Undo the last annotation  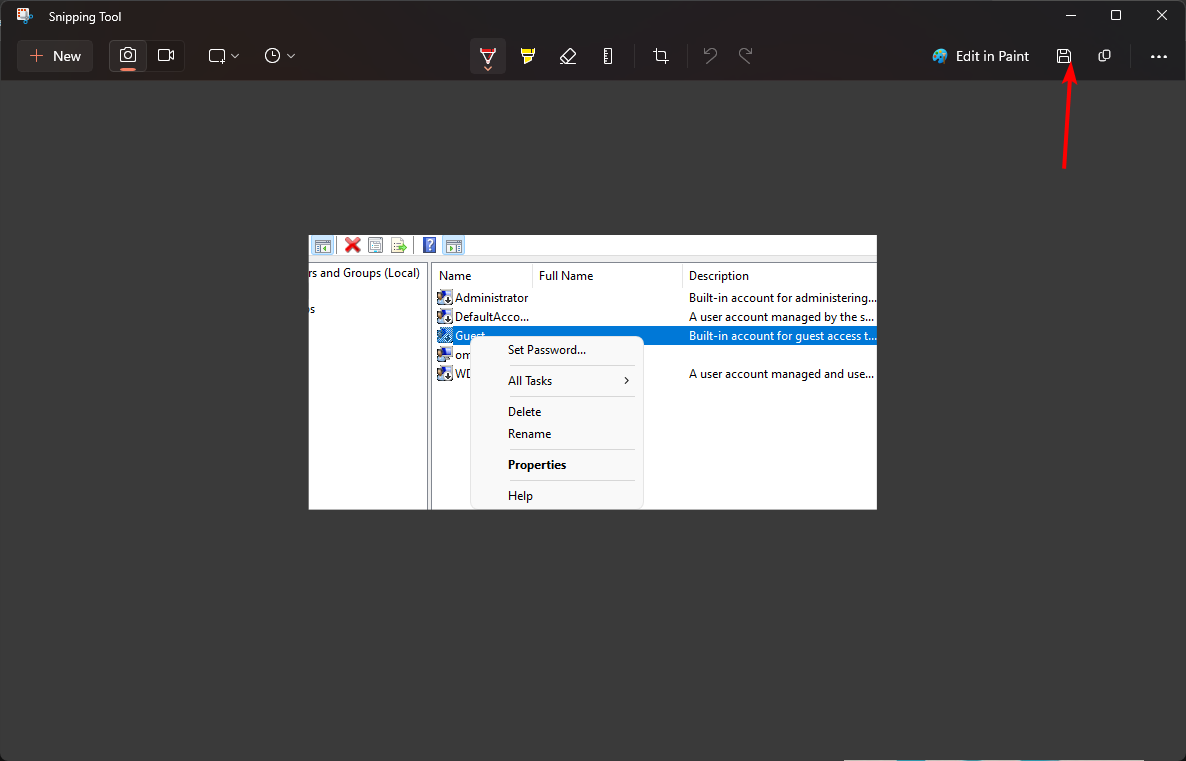(x=710, y=56)
